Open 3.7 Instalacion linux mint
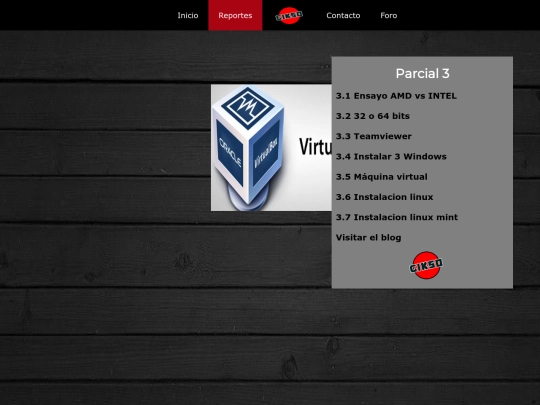The height and width of the screenshot is (405, 540). point(397,217)
